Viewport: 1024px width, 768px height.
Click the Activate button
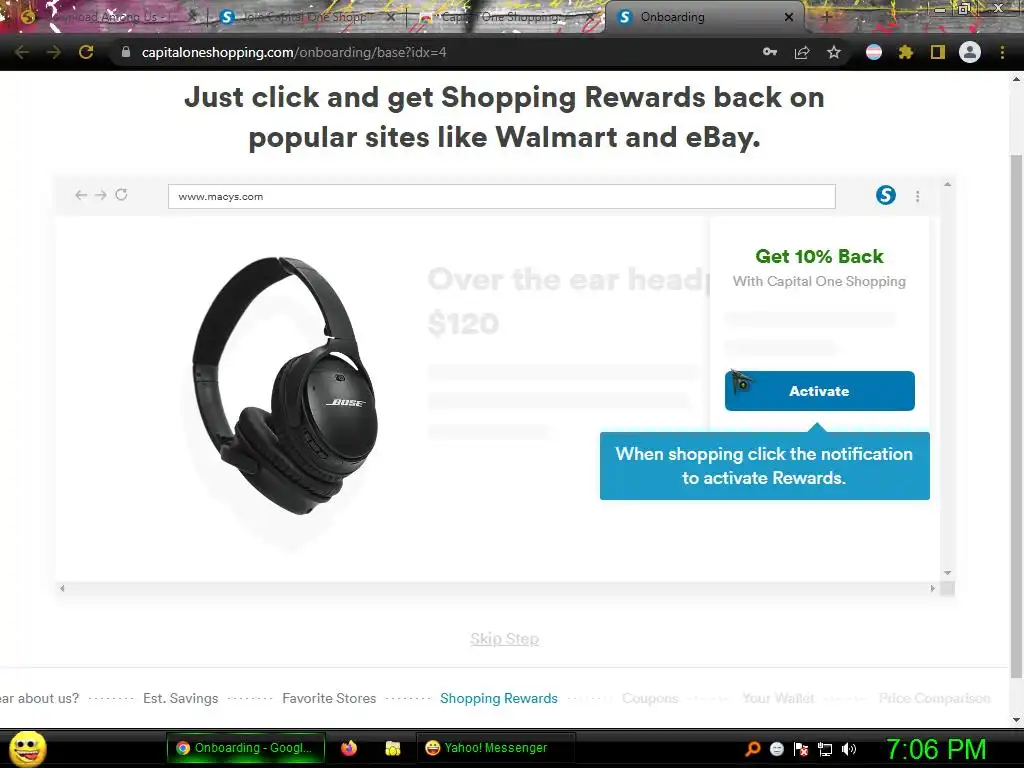pyautogui.click(x=820, y=391)
